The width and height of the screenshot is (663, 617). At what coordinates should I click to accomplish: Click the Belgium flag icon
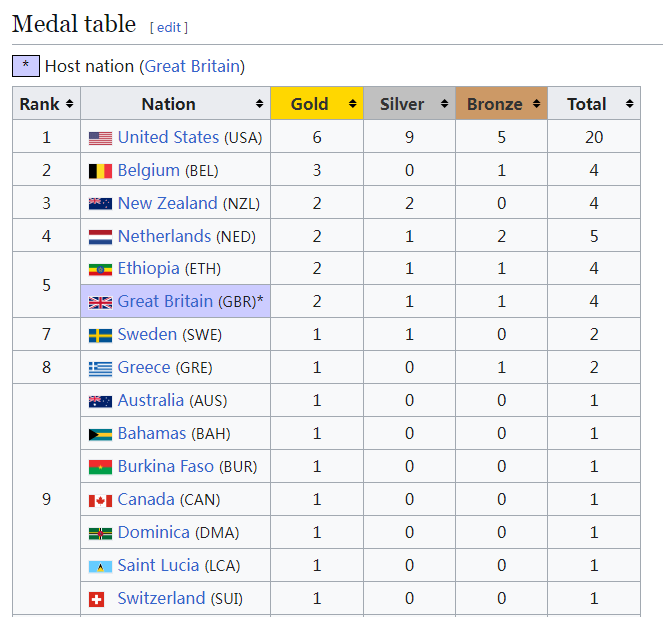[100, 171]
